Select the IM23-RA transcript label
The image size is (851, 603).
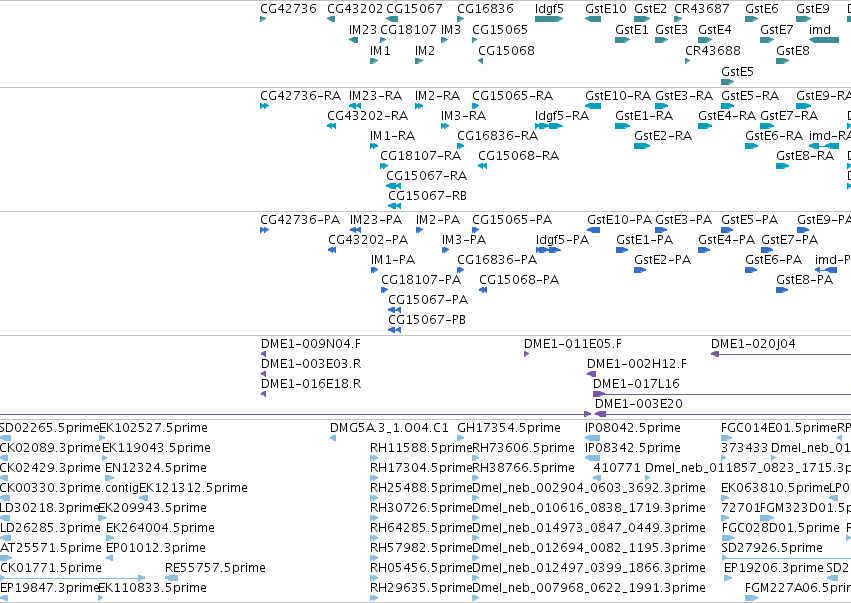point(376,96)
